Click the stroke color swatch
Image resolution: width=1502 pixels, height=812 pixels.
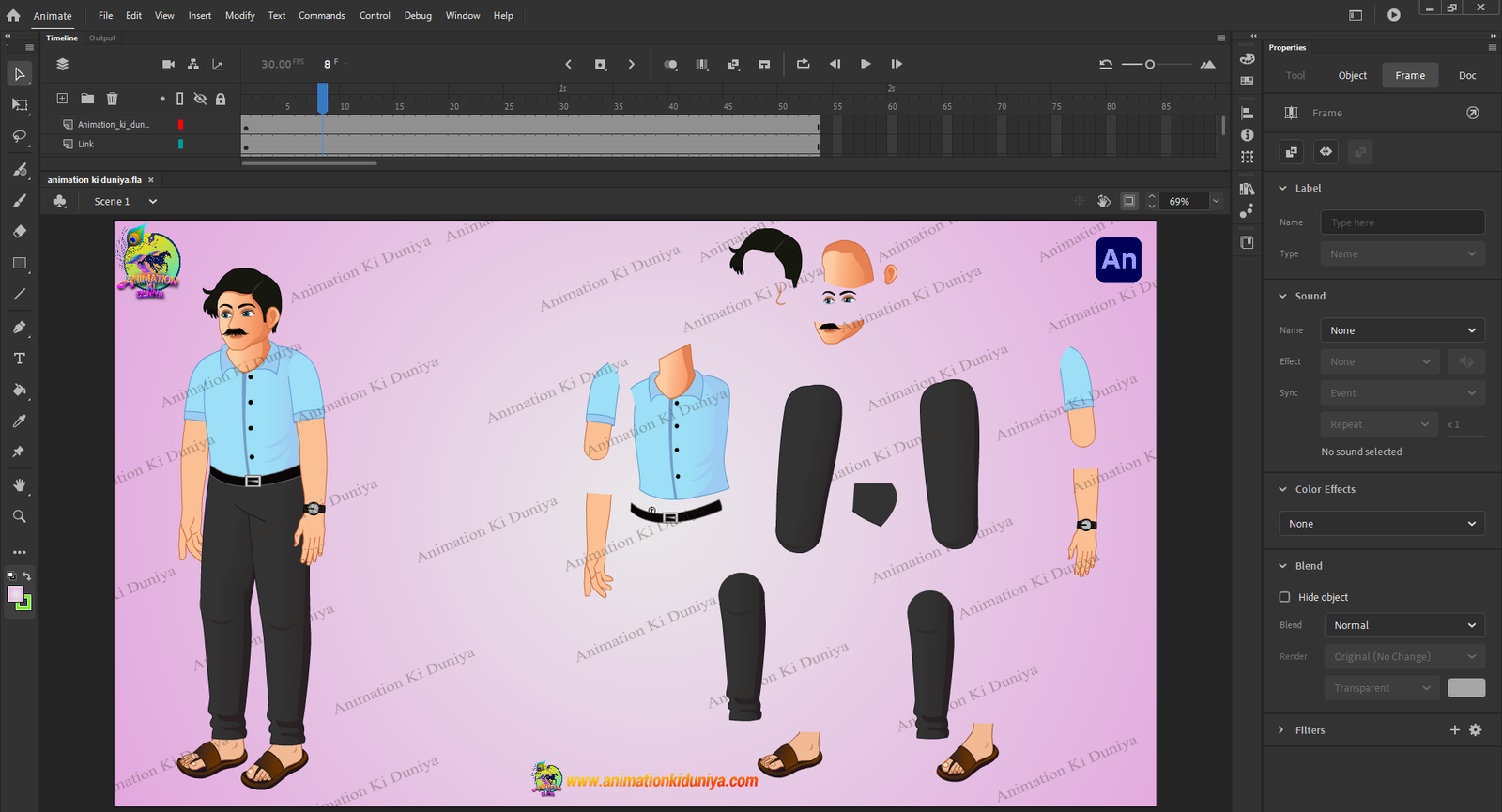click(26, 604)
